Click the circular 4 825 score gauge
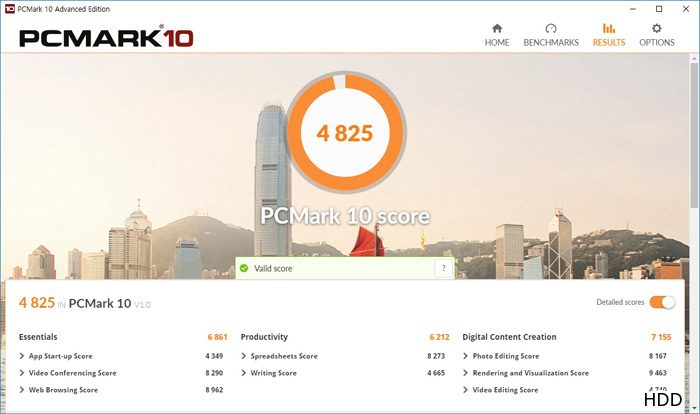Screen dimensions: 700x414 (x=345, y=132)
